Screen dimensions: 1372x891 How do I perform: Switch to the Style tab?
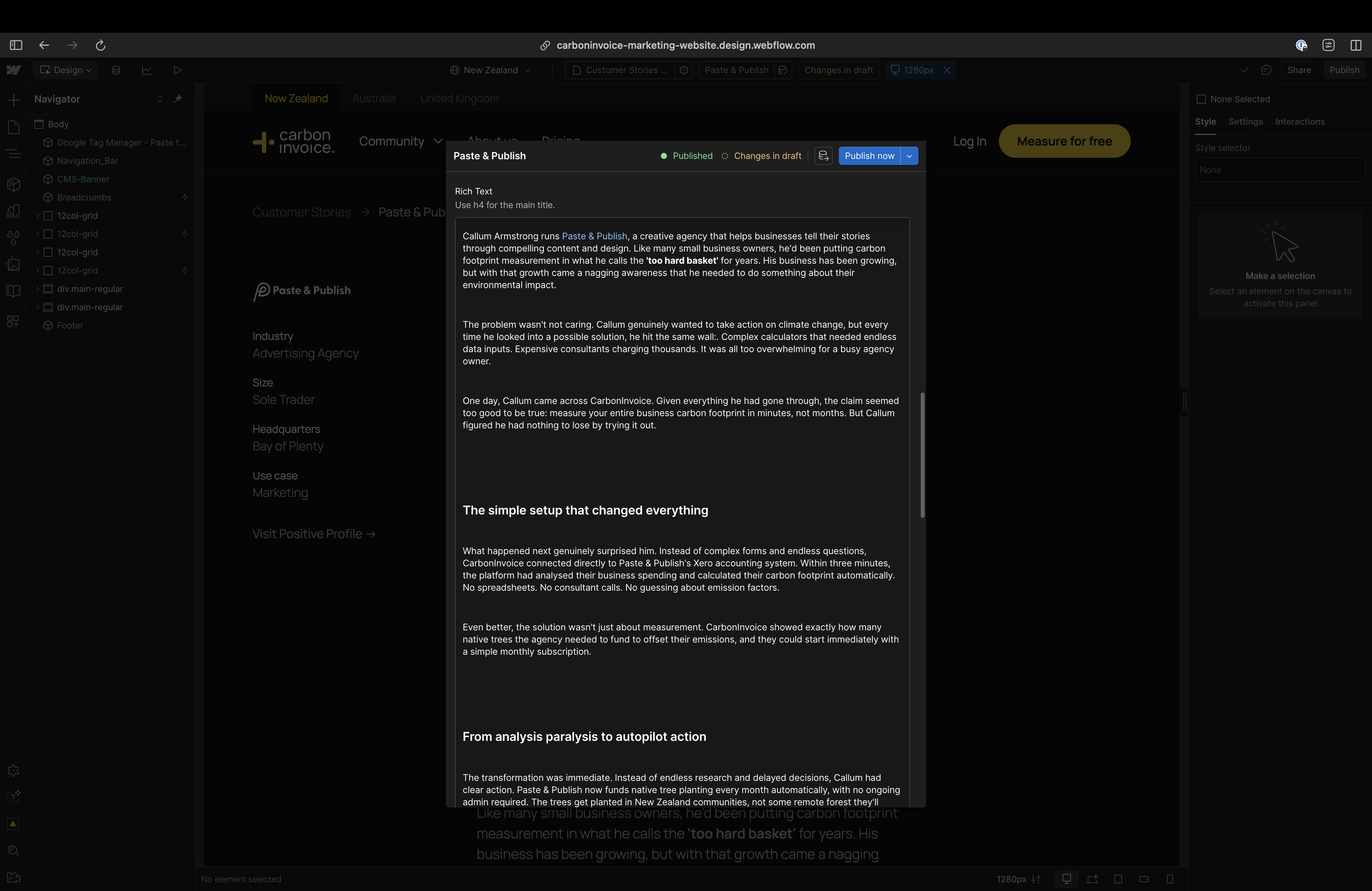tap(1205, 122)
